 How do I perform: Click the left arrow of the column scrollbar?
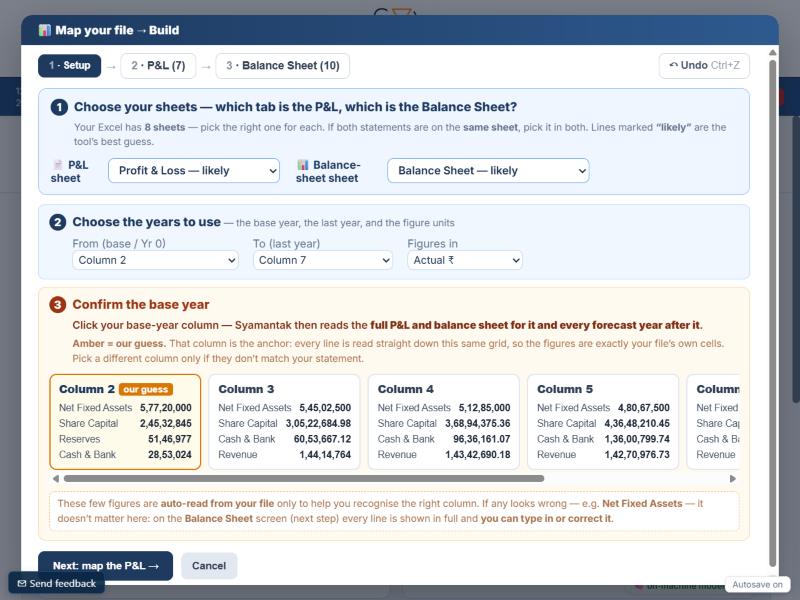56,479
